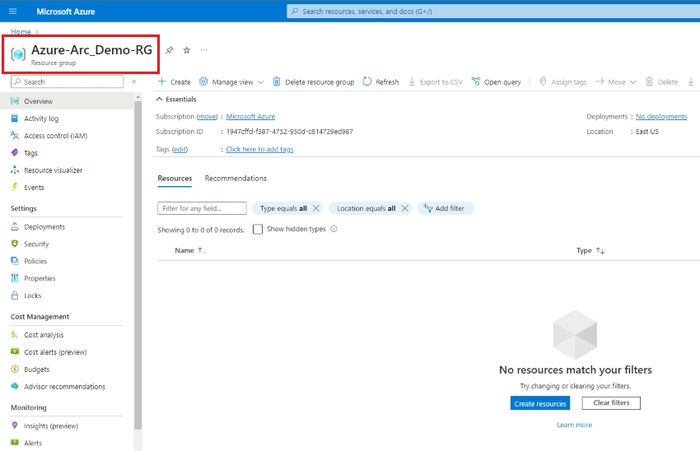The image size is (700, 451).
Task: Show the hidden types info icon
Action: 333,229
